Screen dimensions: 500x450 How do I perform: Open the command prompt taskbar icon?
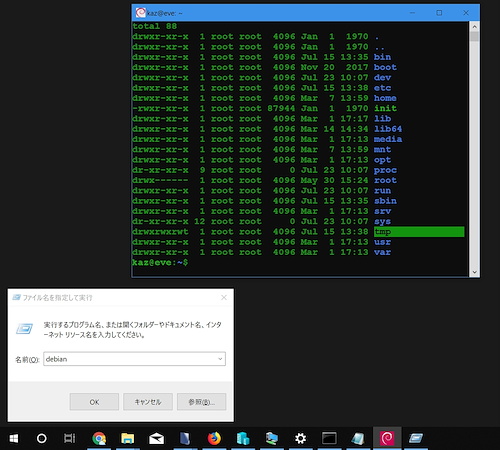point(329,438)
